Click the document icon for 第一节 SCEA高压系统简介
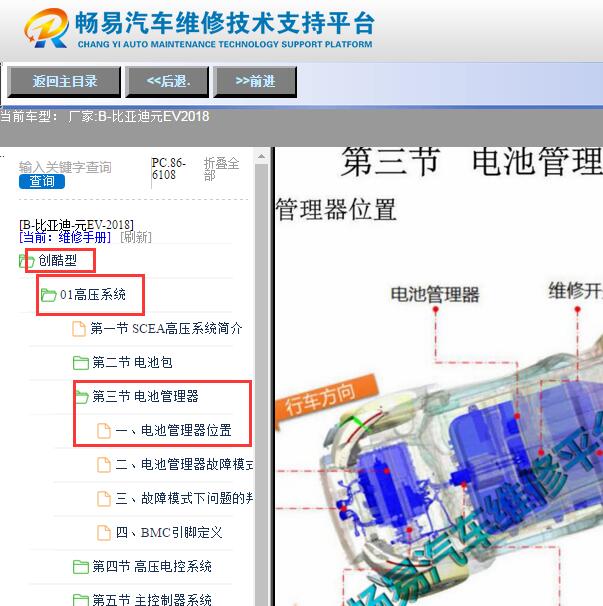603x606 pixels. coord(79,329)
